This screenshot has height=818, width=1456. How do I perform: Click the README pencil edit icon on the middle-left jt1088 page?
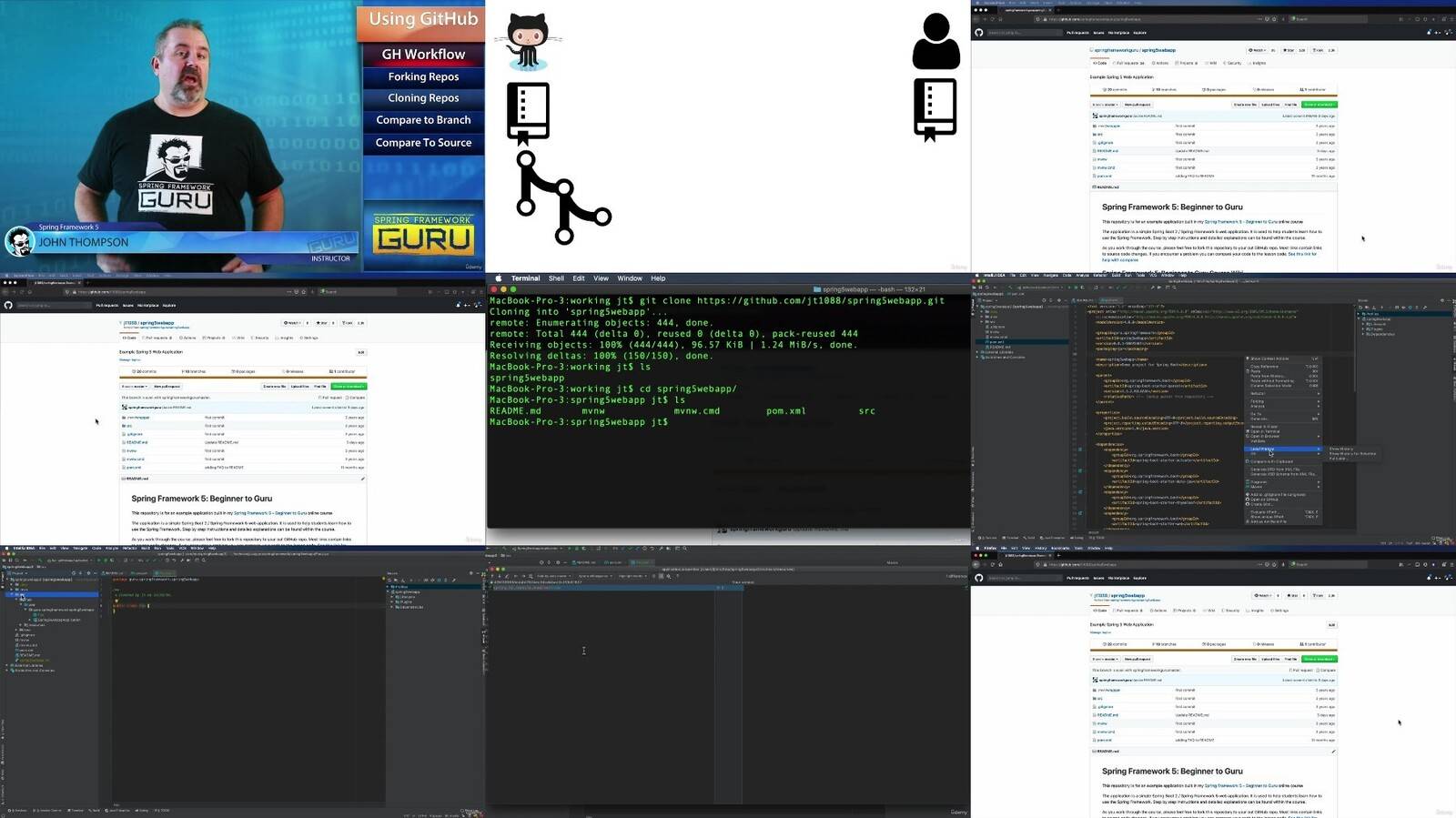pos(362,479)
